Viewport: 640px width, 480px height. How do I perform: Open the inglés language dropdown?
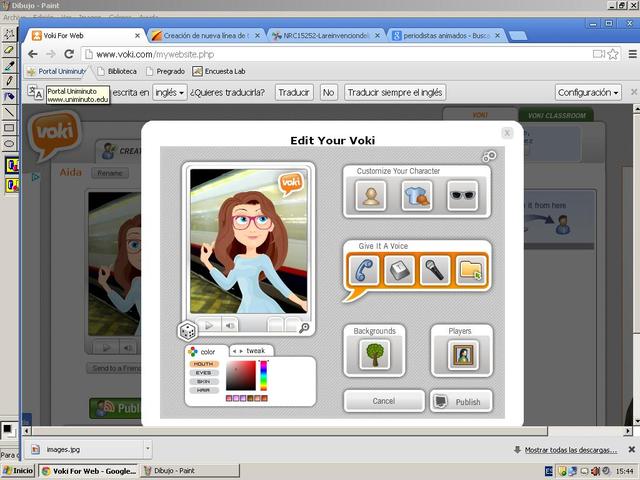coord(170,93)
